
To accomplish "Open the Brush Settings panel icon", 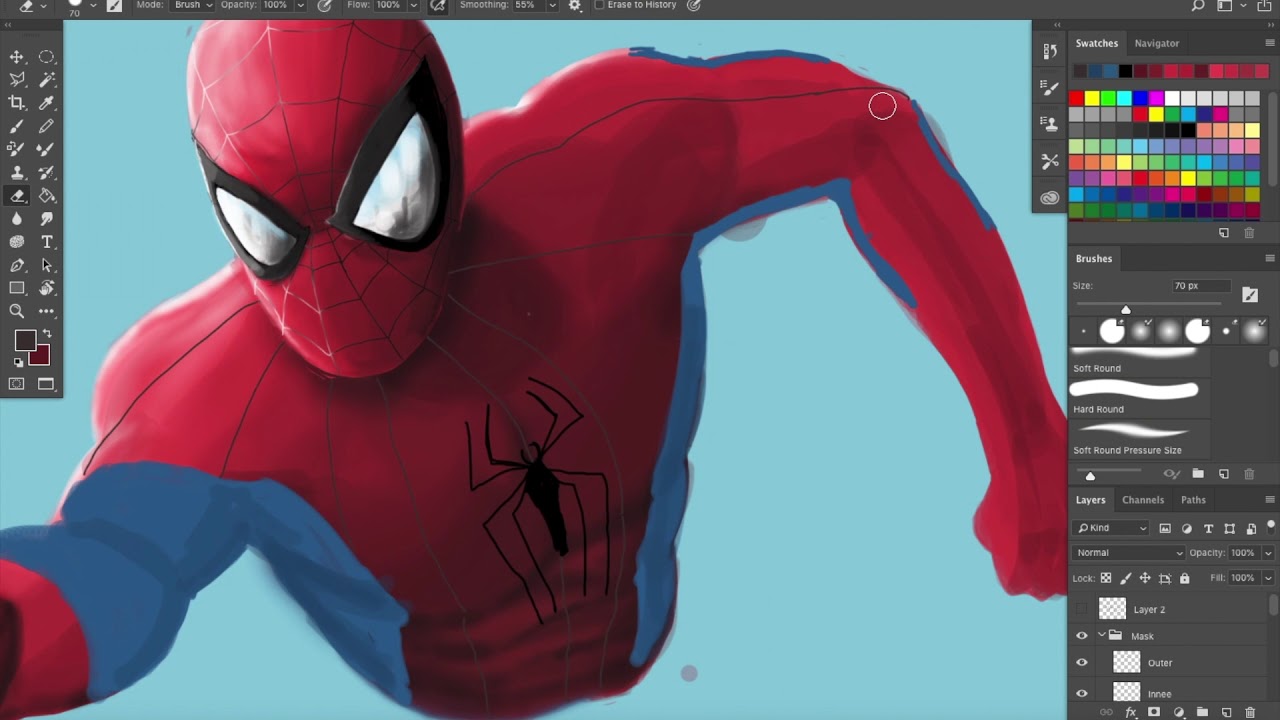I will pyautogui.click(x=1049, y=87).
